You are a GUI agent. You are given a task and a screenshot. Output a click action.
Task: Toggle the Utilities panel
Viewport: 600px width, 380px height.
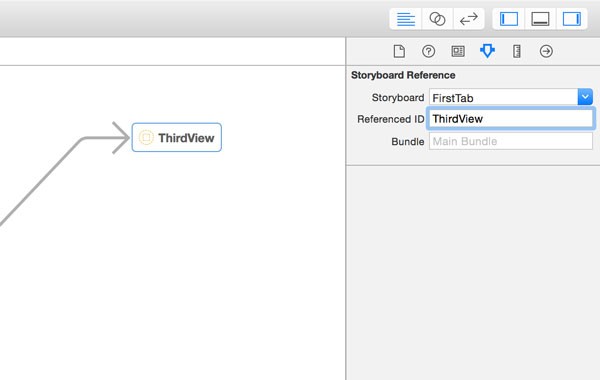point(572,19)
